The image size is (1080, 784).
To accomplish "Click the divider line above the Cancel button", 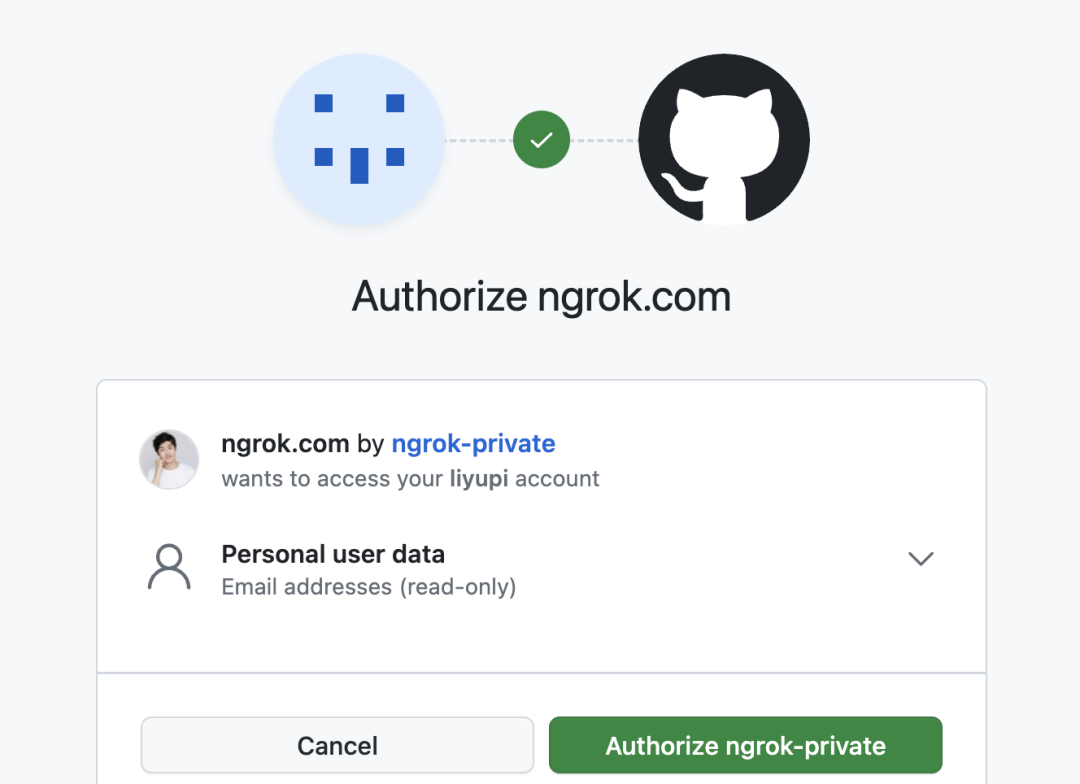I will click(x=541, y=673).
